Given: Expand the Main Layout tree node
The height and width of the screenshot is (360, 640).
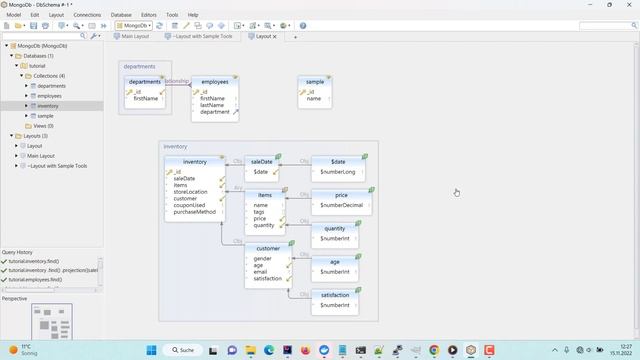Looking at the screenshot, I should point(17,156).
